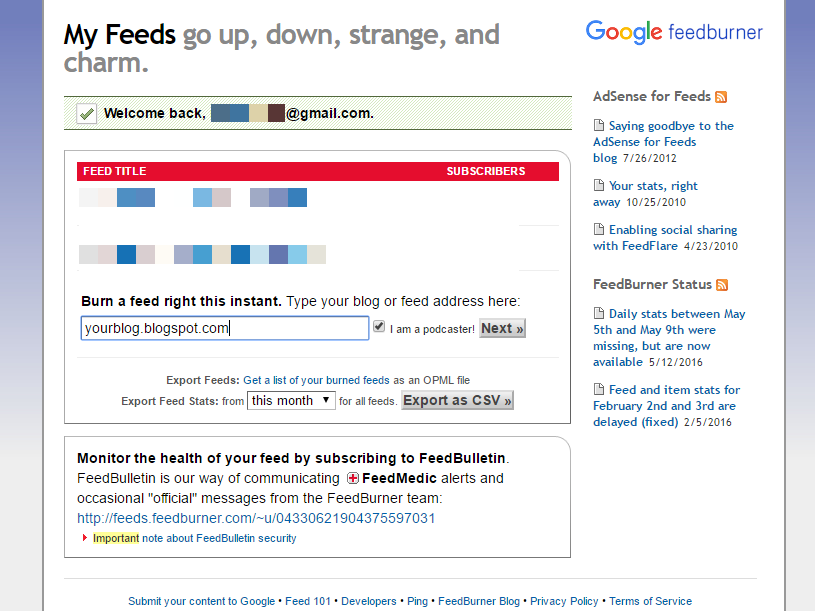The image size is (815, 611).
Task: Click the FeedBurner Status RSS icon
Action: point(722,285)
